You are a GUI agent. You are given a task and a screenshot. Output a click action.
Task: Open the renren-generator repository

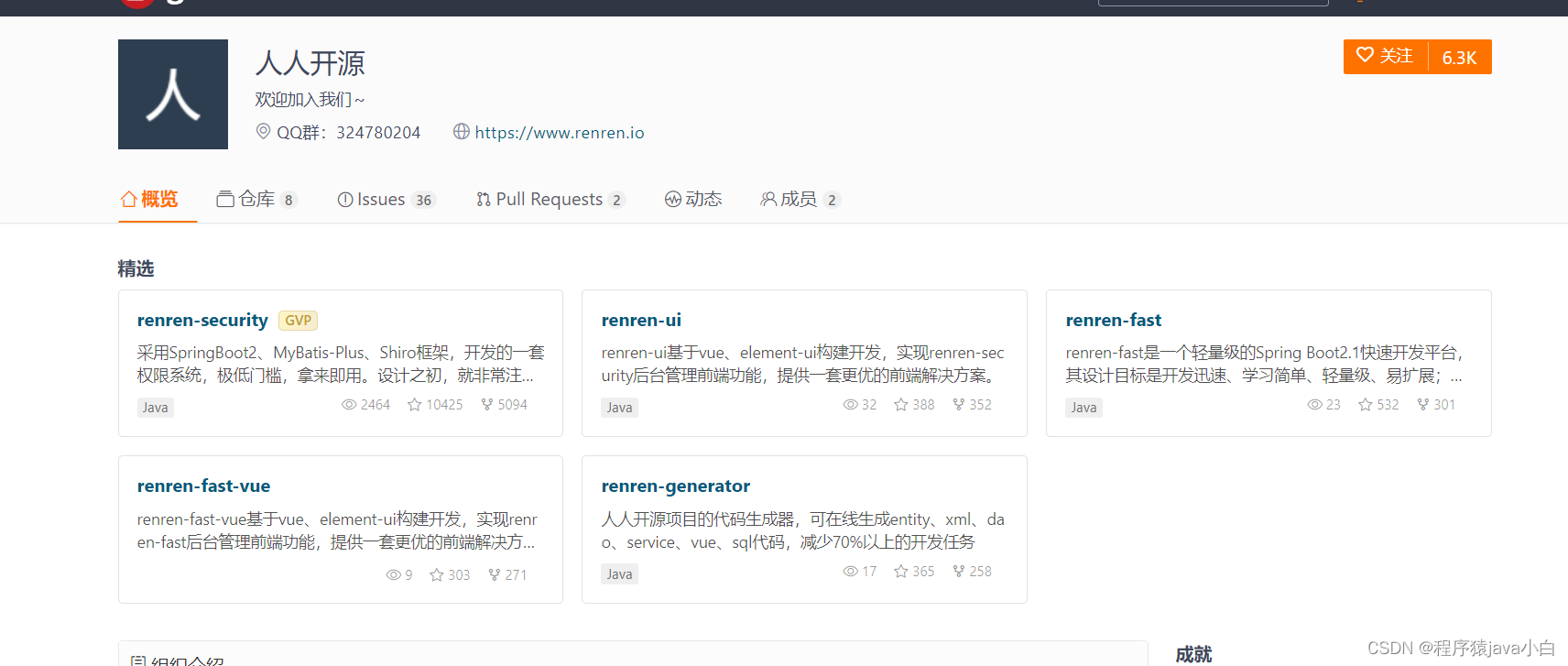pyautogui.click(x=676, y=486)
